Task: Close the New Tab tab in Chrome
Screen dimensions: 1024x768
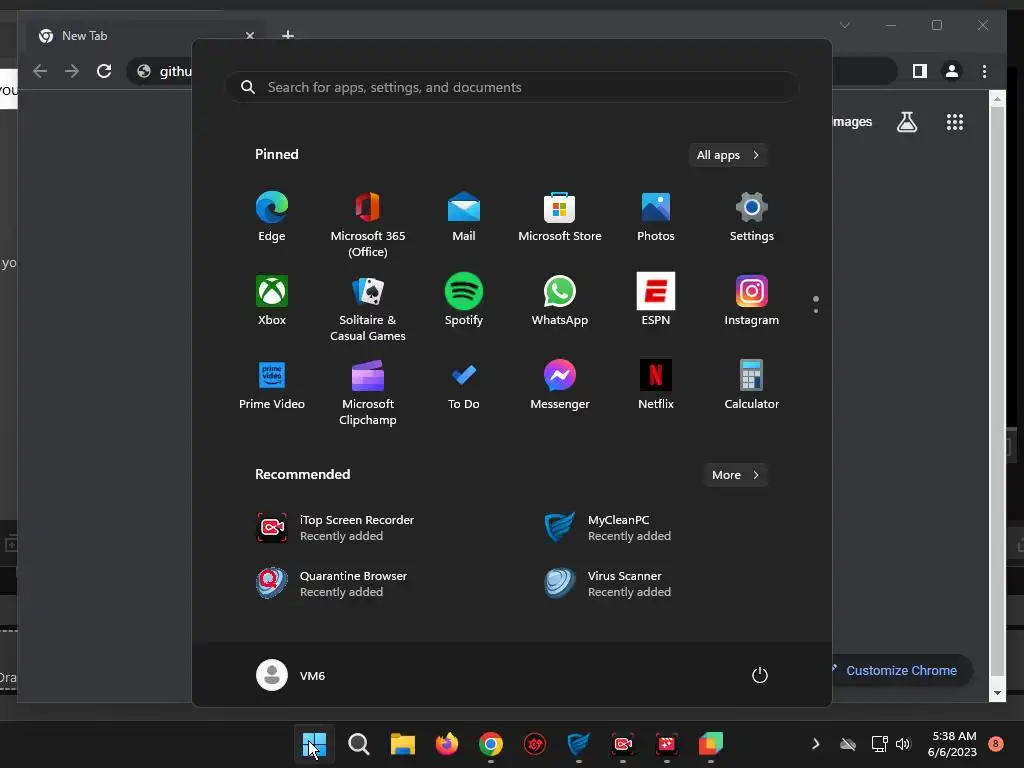Action: (249, 36)
